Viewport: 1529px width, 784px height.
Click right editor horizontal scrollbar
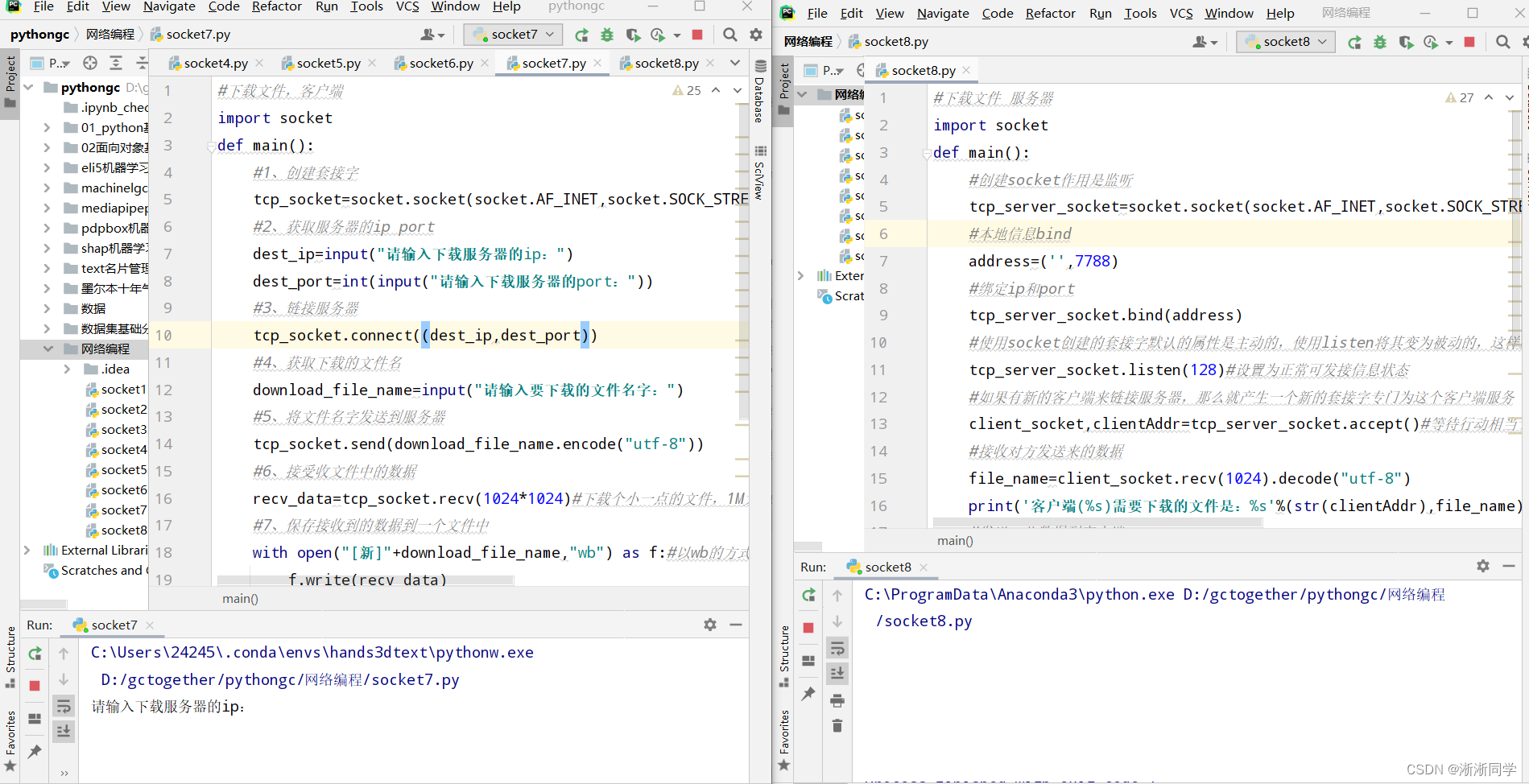coord(1097,523)
